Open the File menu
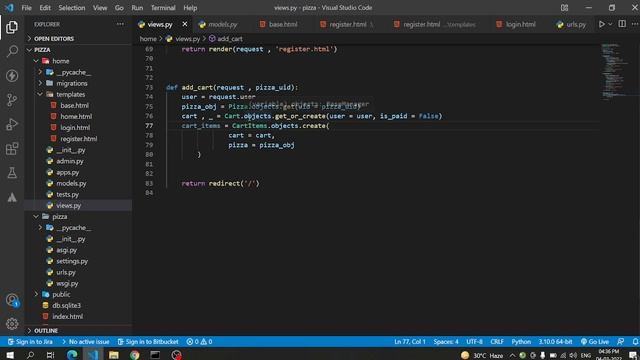 point(27,8)
